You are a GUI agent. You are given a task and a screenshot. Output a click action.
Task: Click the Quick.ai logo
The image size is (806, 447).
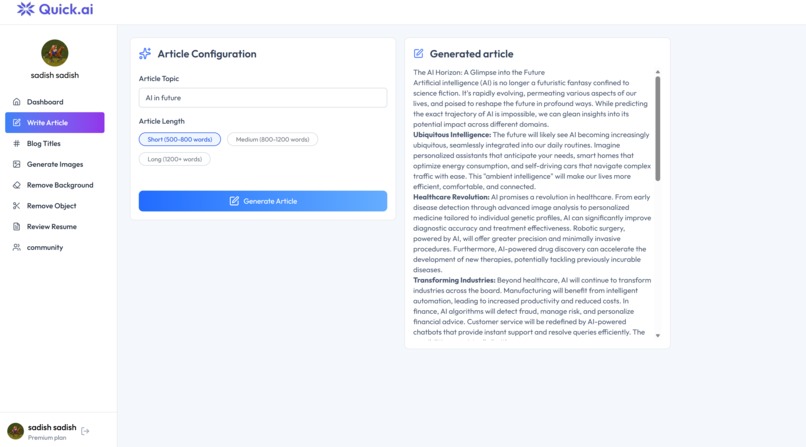click(x=55, y=9)
